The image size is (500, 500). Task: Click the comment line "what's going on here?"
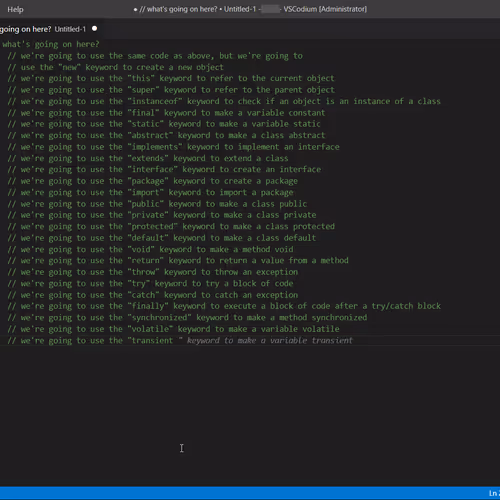click(x=50, y=44)
